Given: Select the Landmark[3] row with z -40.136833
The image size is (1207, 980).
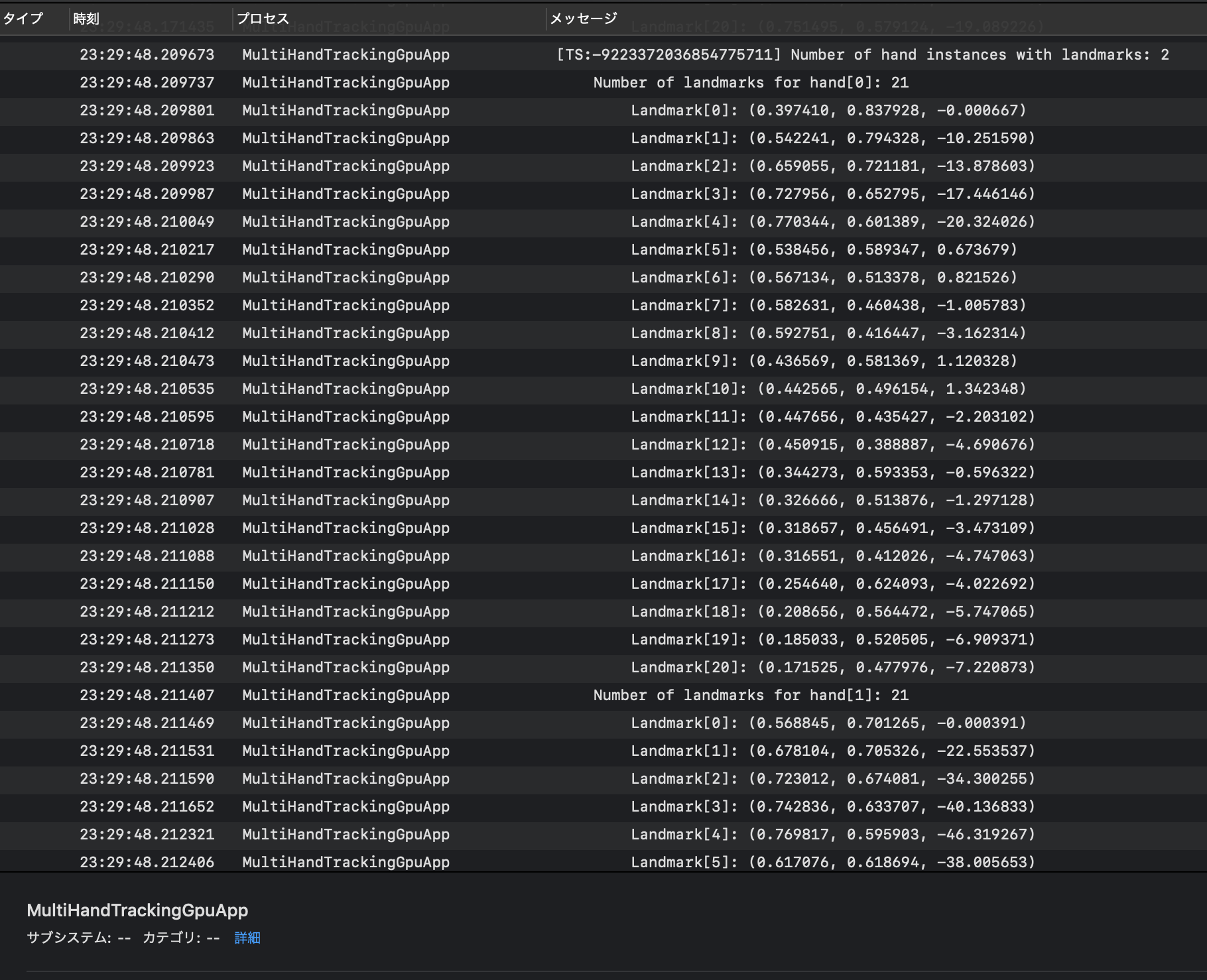Looking at the screenshot, I should 832,807.
